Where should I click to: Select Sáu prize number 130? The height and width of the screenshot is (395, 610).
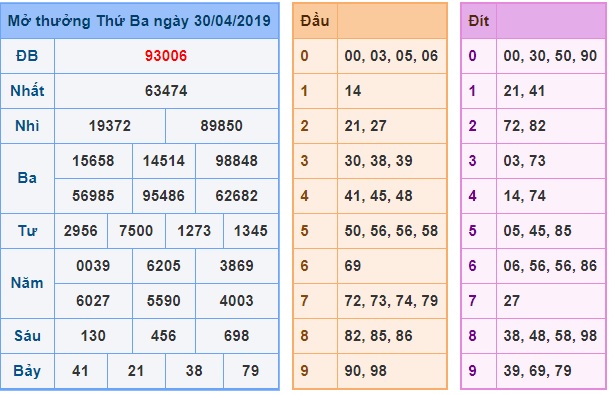coord(93,336)
